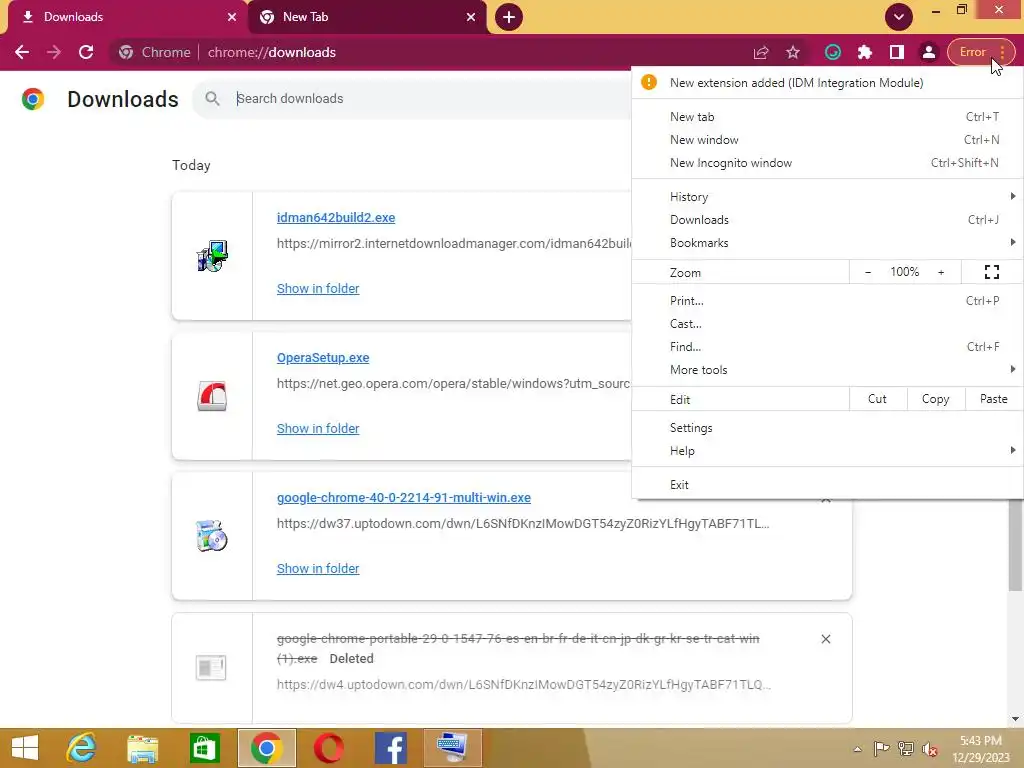The width and height of the screenshot is (1024, 768).
Task: Click the Error three-dot menu button
Action: pos(981,52)
